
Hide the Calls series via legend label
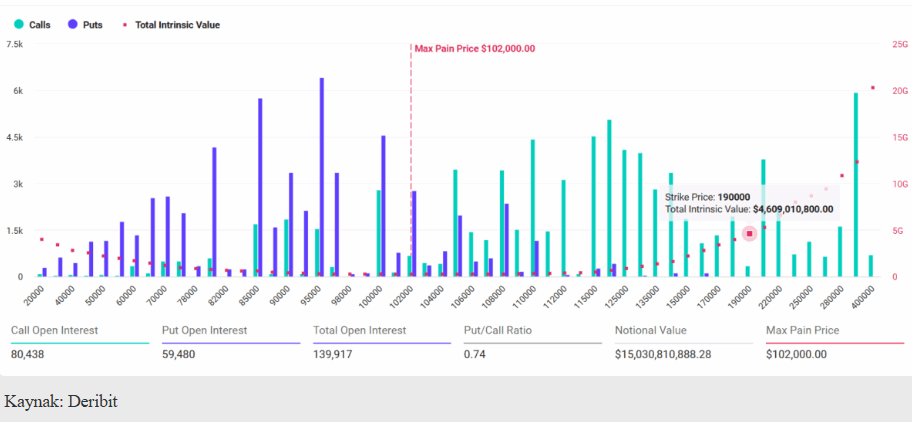pyautogui.click(x=40, y=25)
